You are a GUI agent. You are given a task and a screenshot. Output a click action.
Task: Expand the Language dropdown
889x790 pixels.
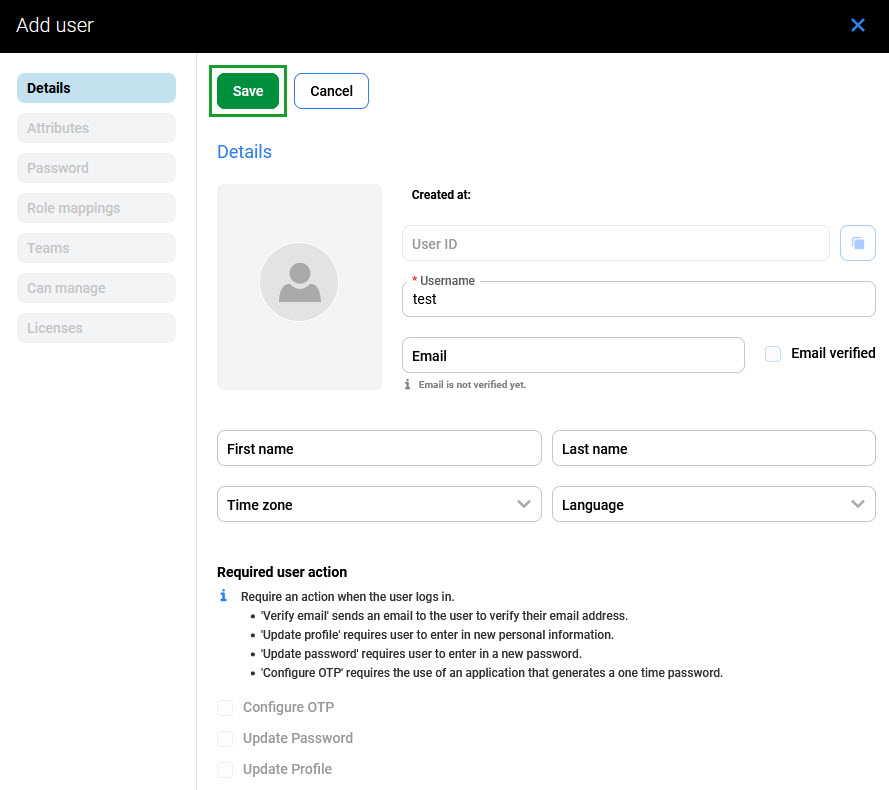713,504
